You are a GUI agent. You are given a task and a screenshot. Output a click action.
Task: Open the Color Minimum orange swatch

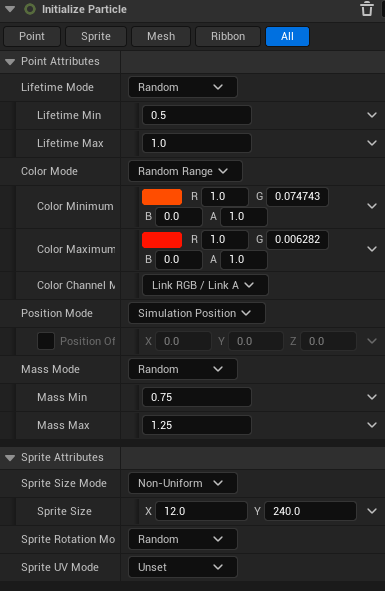coord(162,197)
